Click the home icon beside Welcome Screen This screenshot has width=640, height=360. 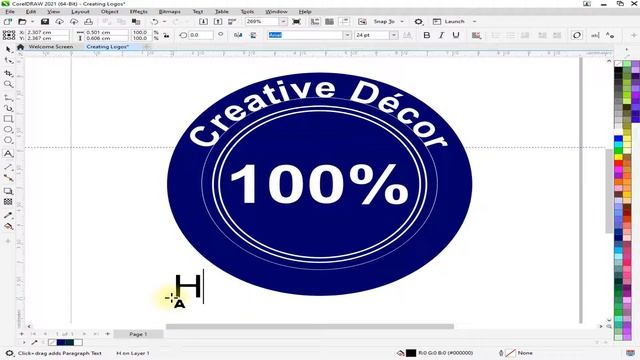coord(20,47)
